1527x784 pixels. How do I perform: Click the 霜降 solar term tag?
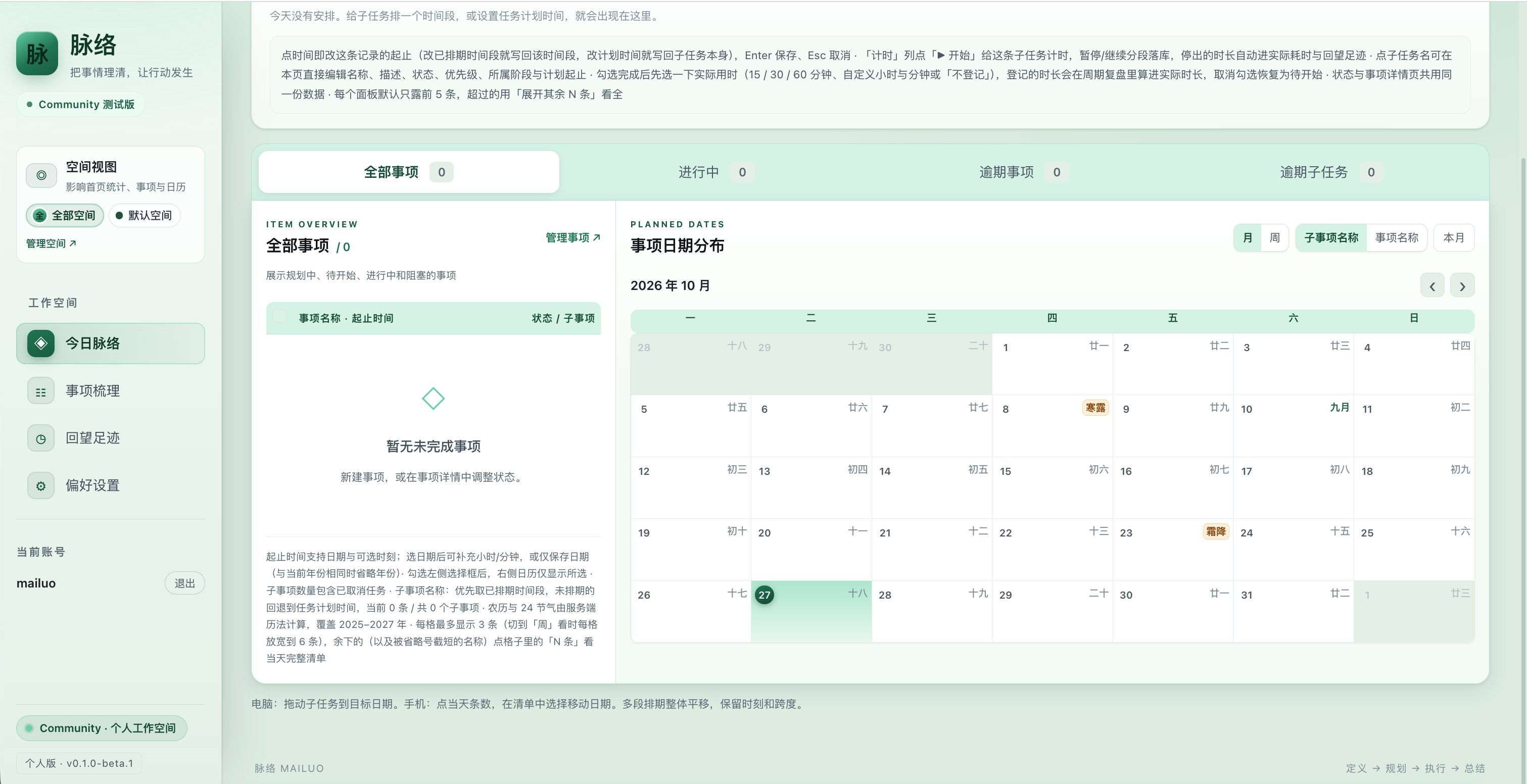click(x=1216, y=531)
